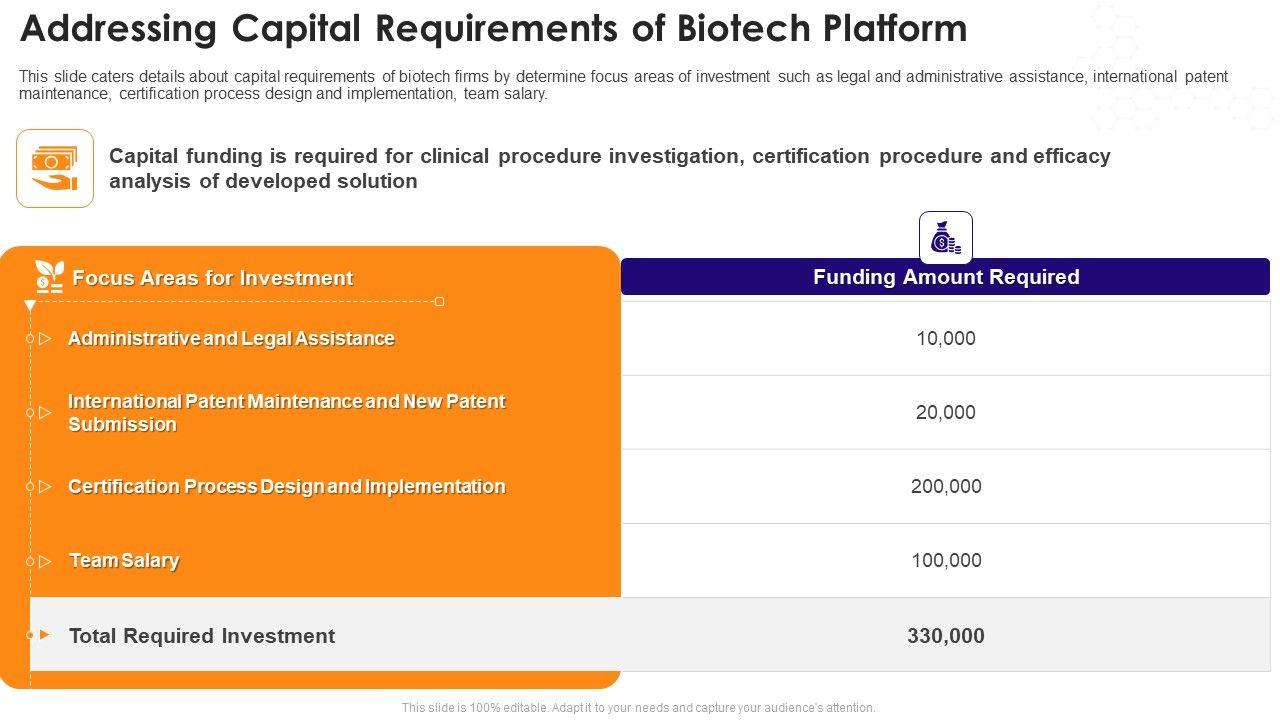The height and width of the screenshot is (720, 1280).
Task: Click the Certification Process Design and Implementation text
Action: (286, 487)
